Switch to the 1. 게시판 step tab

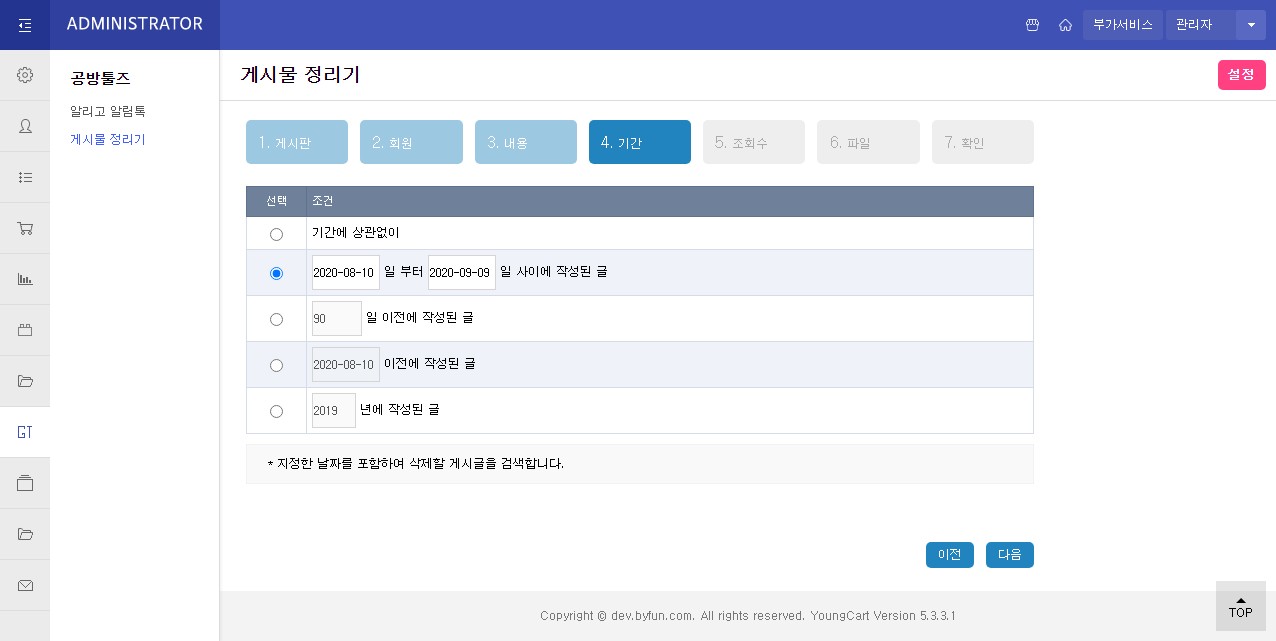point(297,142)
